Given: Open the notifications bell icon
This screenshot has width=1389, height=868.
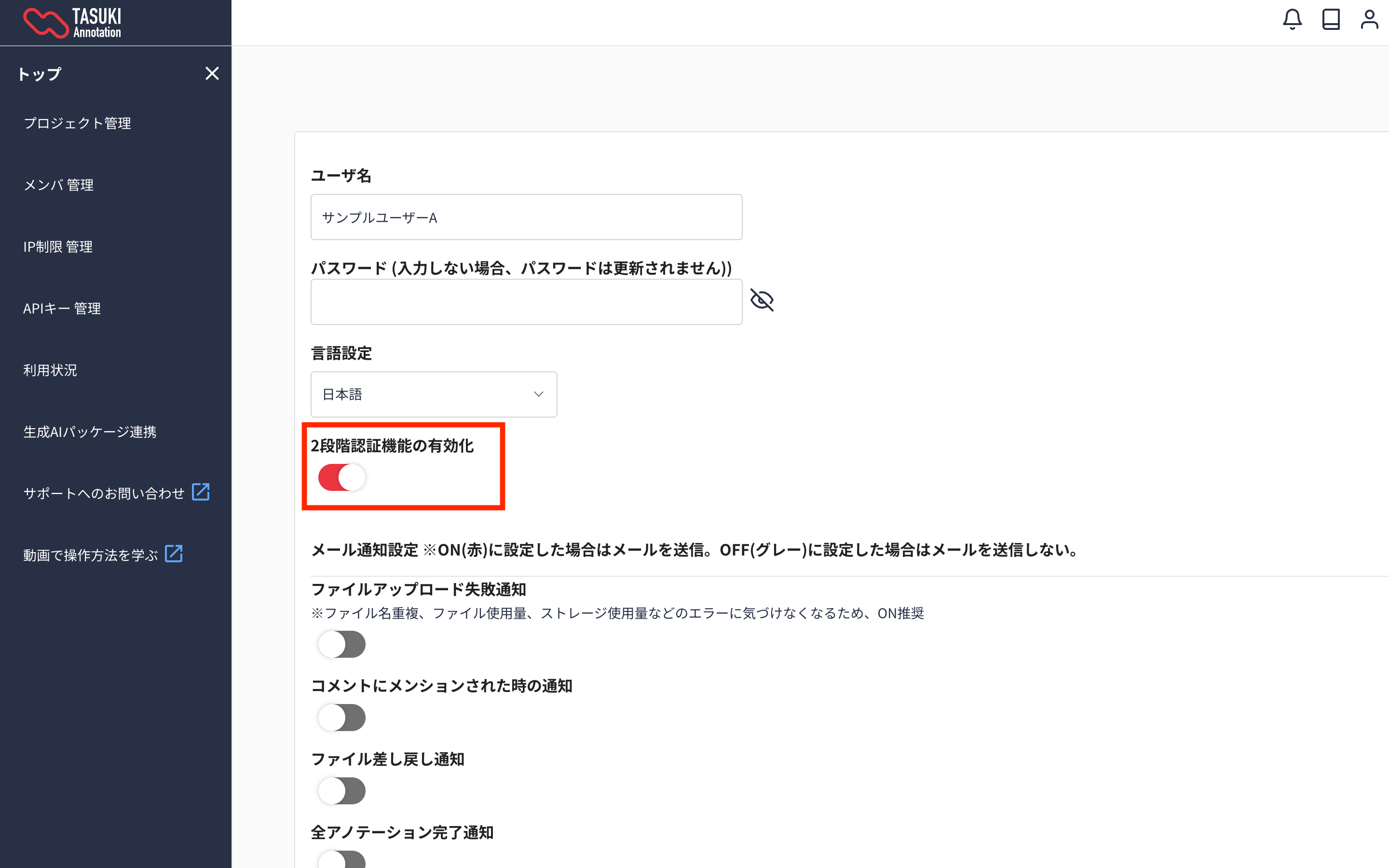Looking at the screenshot, I should pos(1292,19).
